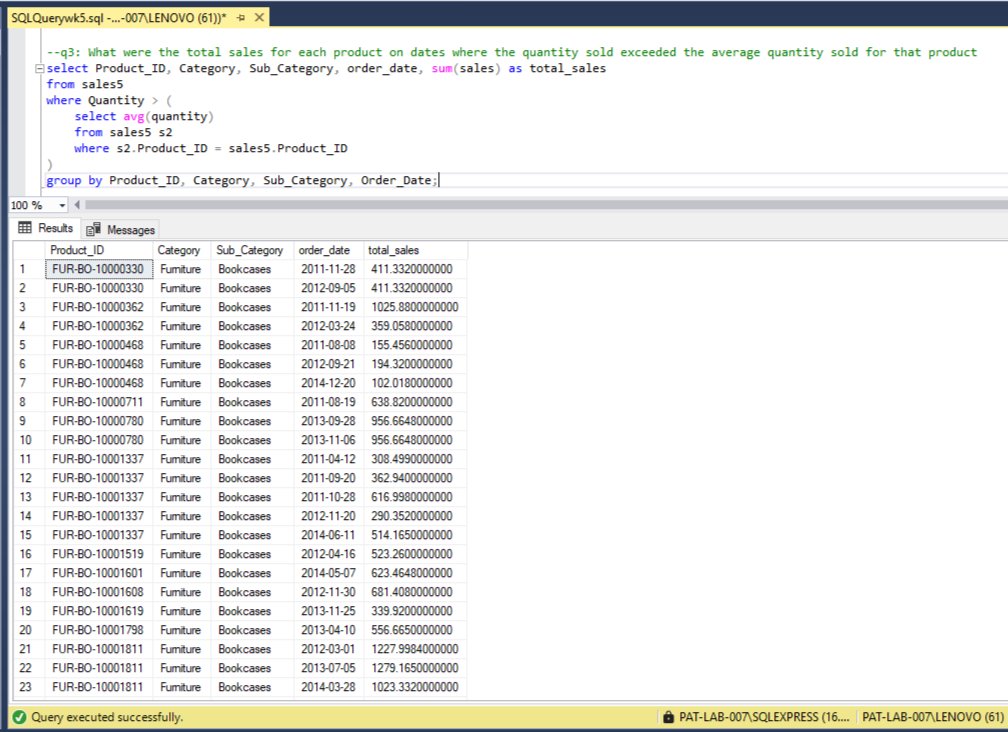Image resolution: width=1008 pixels, height=732 pixels.
Task: Select the Category column header
Action: pos(182,250)
